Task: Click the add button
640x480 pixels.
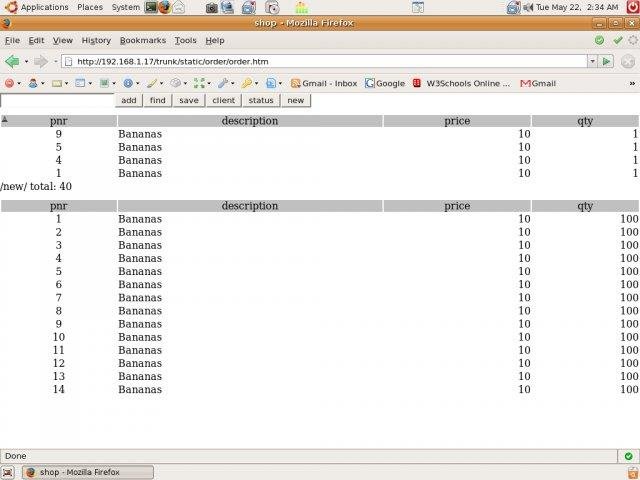Action: [129, 100]
